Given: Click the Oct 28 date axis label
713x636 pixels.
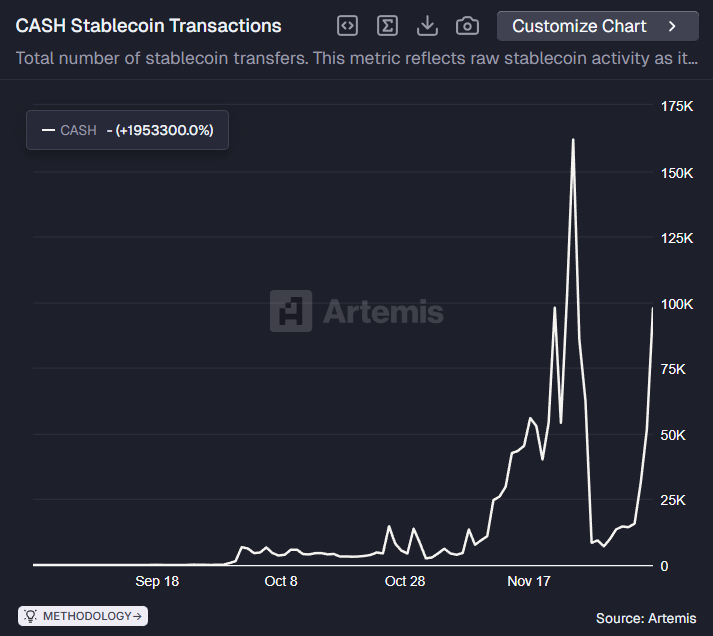Looking at the screenshot, I should coord(404,581).
